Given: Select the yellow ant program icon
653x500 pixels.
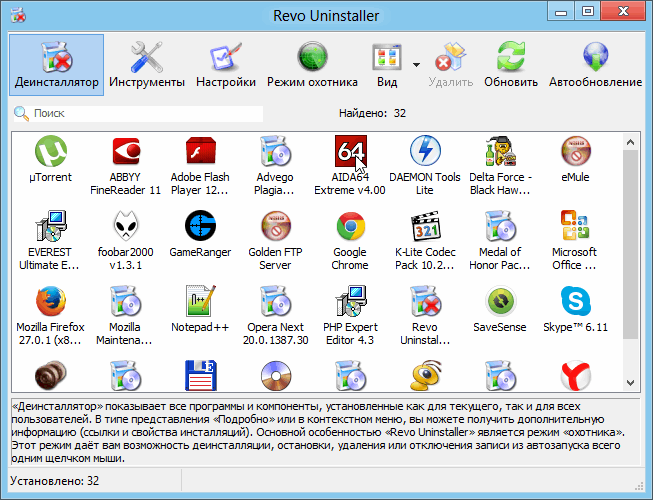Looking at the screenshot, I should coord(426,376).
